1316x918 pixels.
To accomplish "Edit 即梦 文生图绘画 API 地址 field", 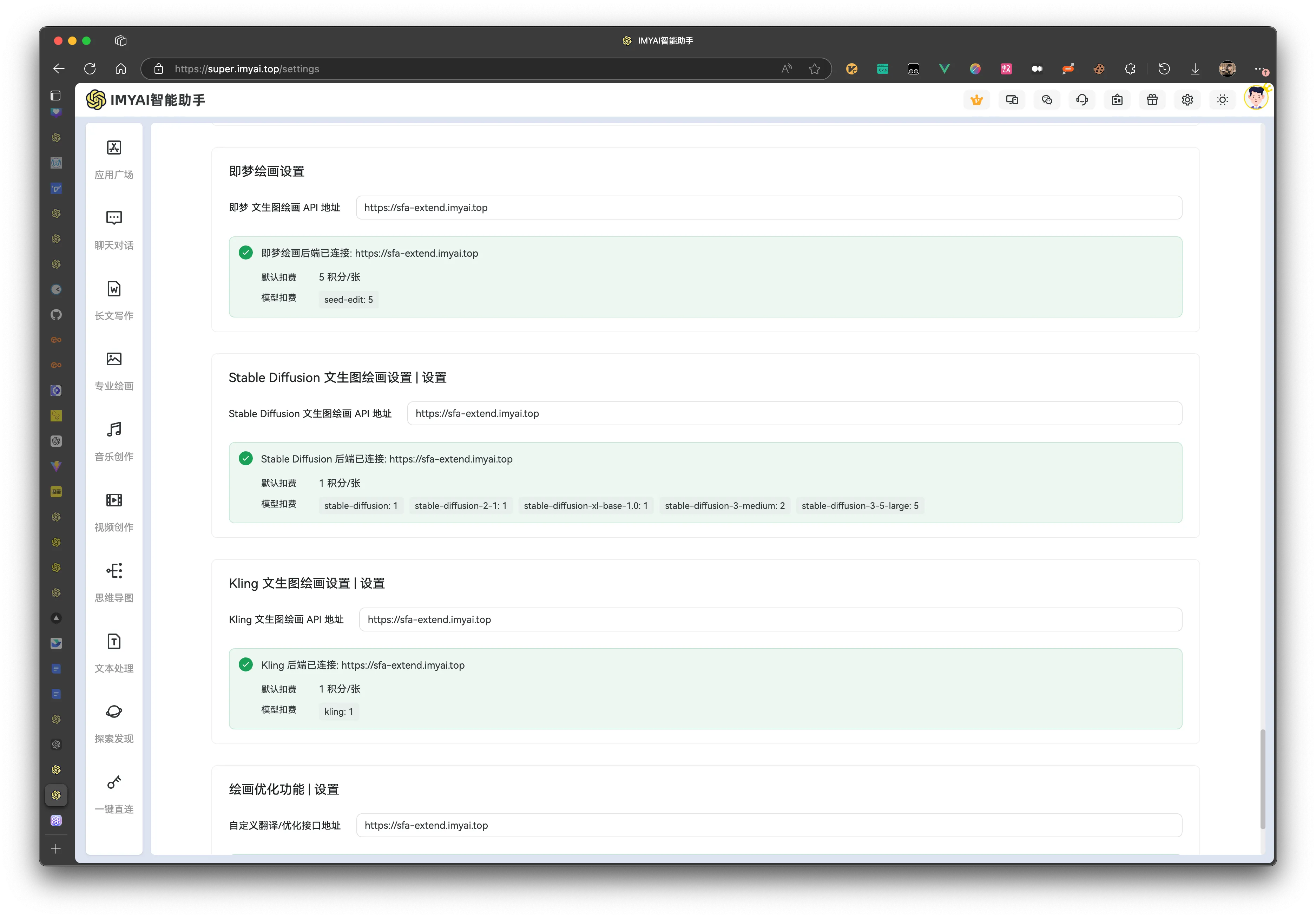I will click(769, 208).
